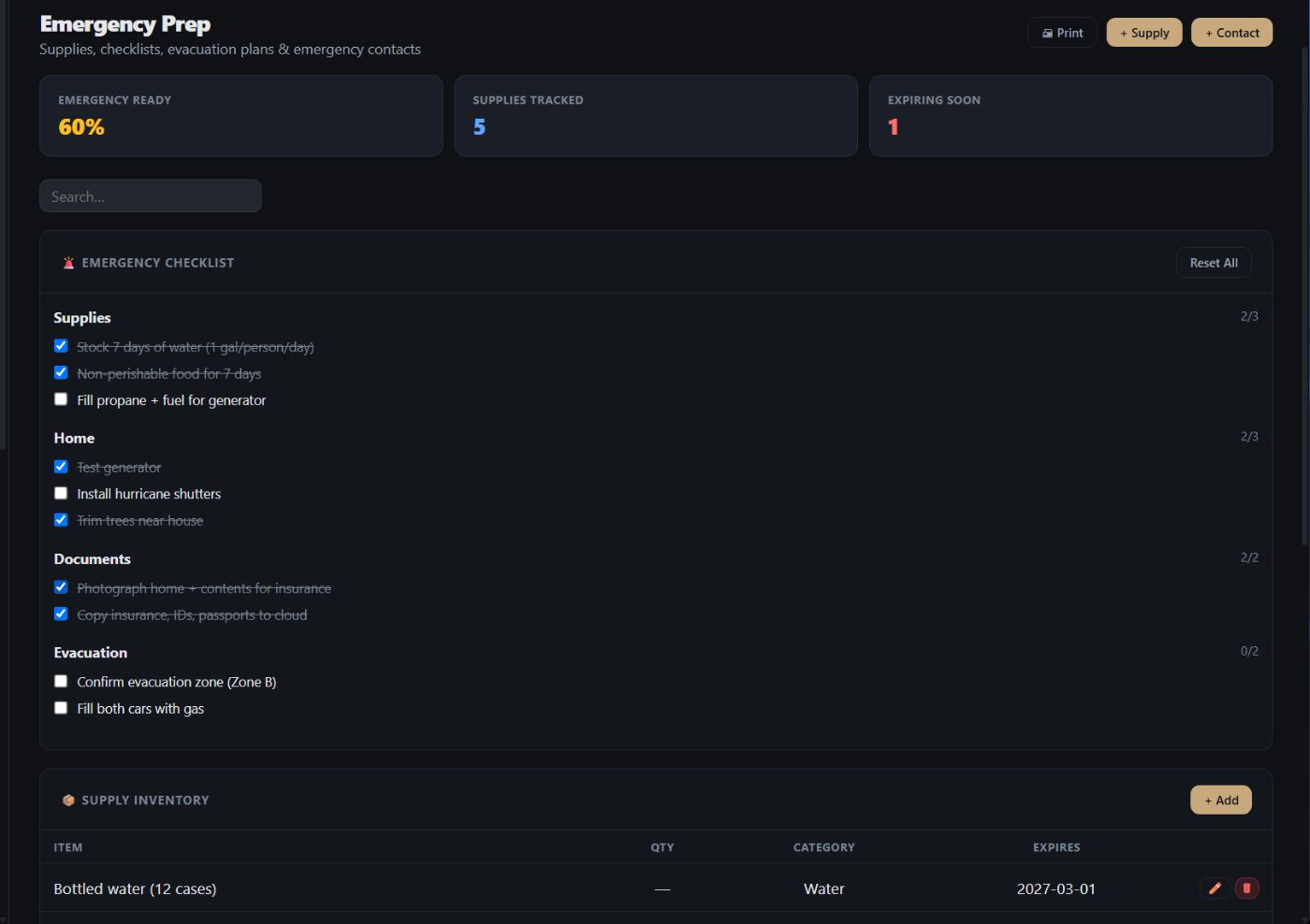1310x924 pixels.
Task: Check Fill both cars with gas
Action: tap(61, 708)
